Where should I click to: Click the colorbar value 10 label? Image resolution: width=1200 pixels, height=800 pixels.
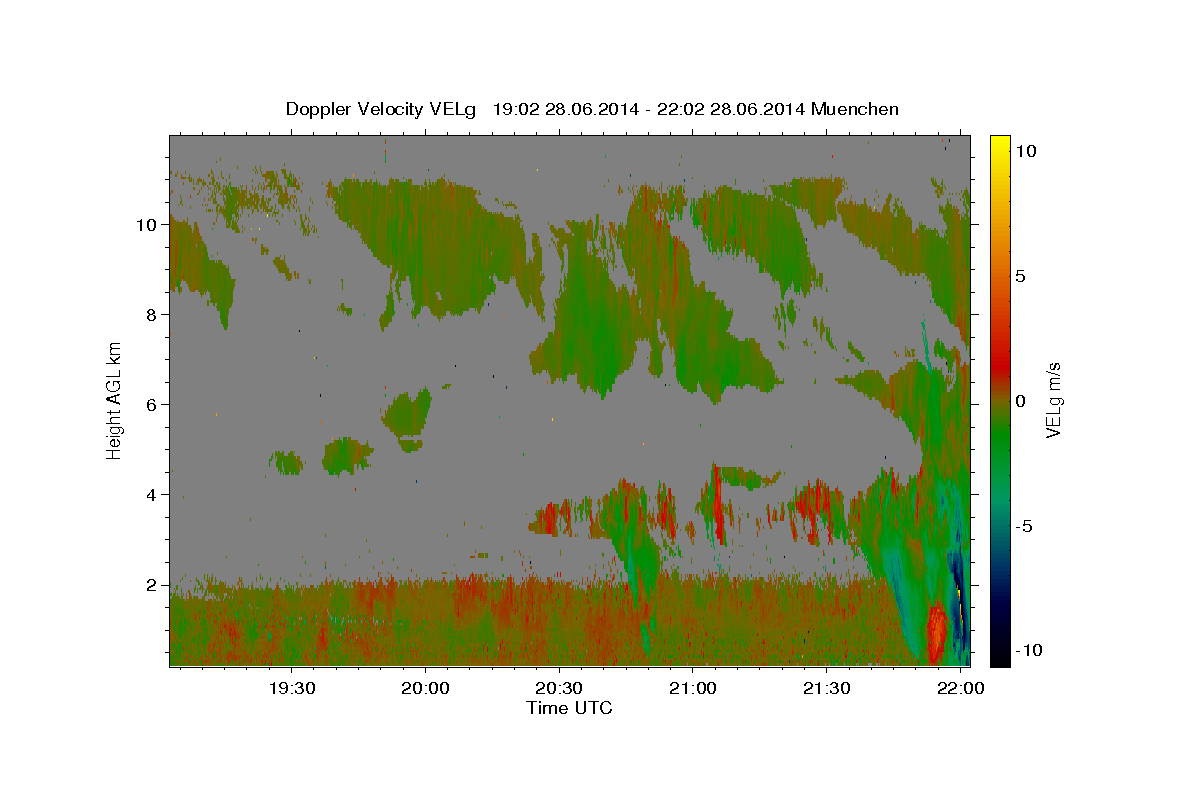[x=1026, y=150]
